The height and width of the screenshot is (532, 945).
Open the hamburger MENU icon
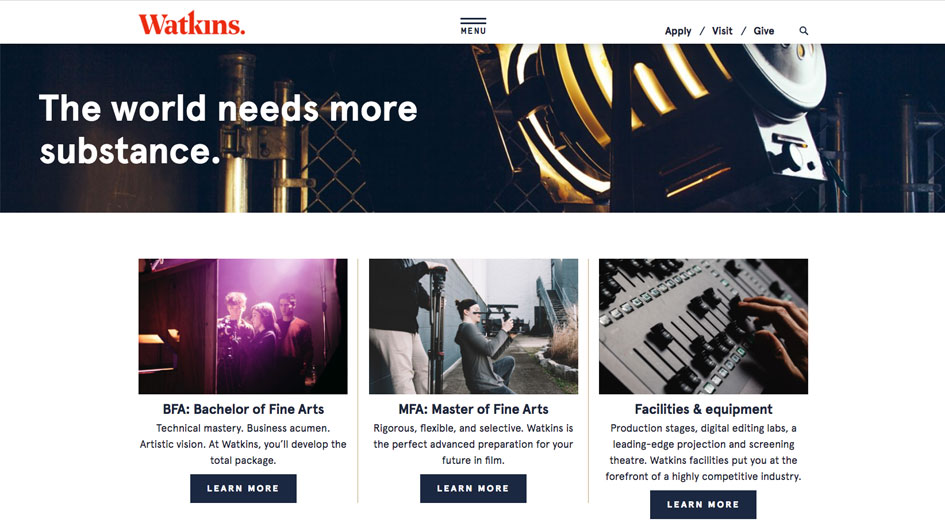pyautogui.click(x=473, y=27)
